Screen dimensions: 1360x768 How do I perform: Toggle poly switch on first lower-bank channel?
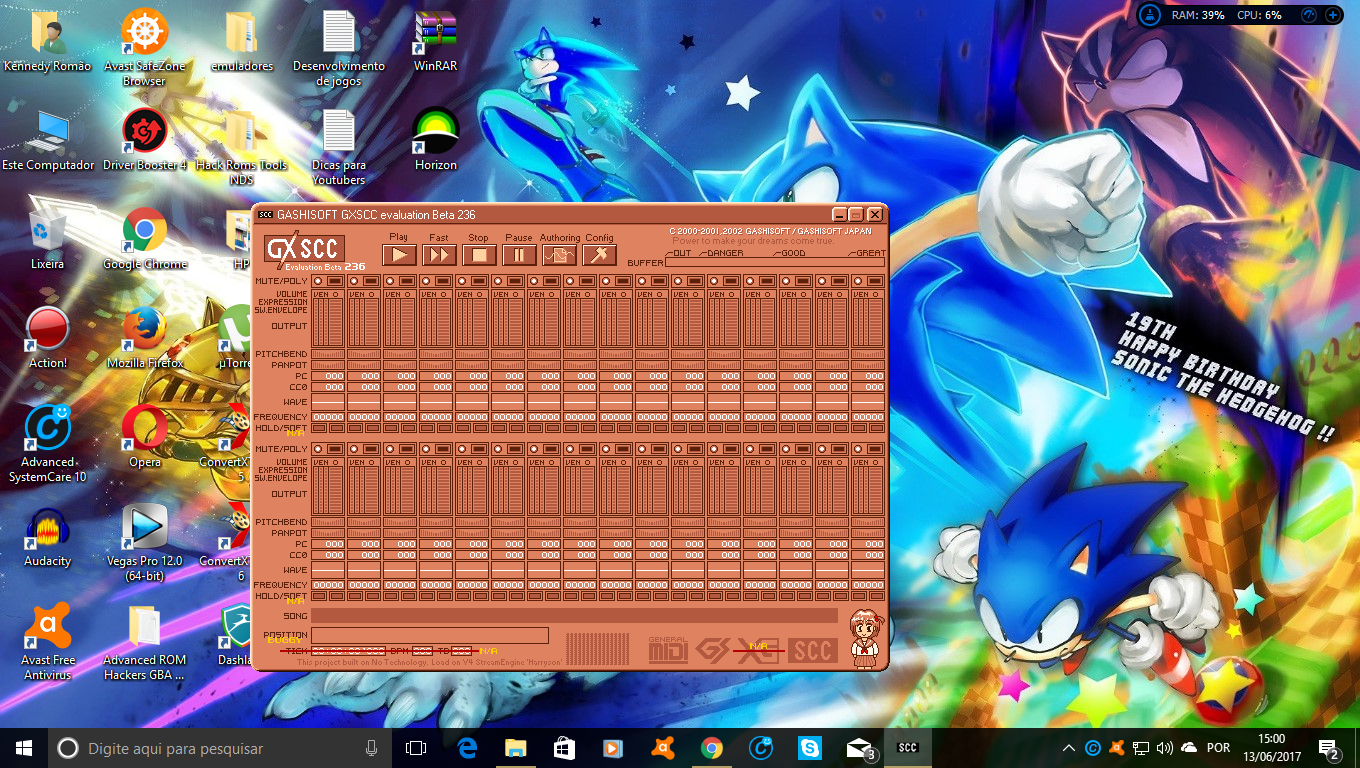coord(335,450)
